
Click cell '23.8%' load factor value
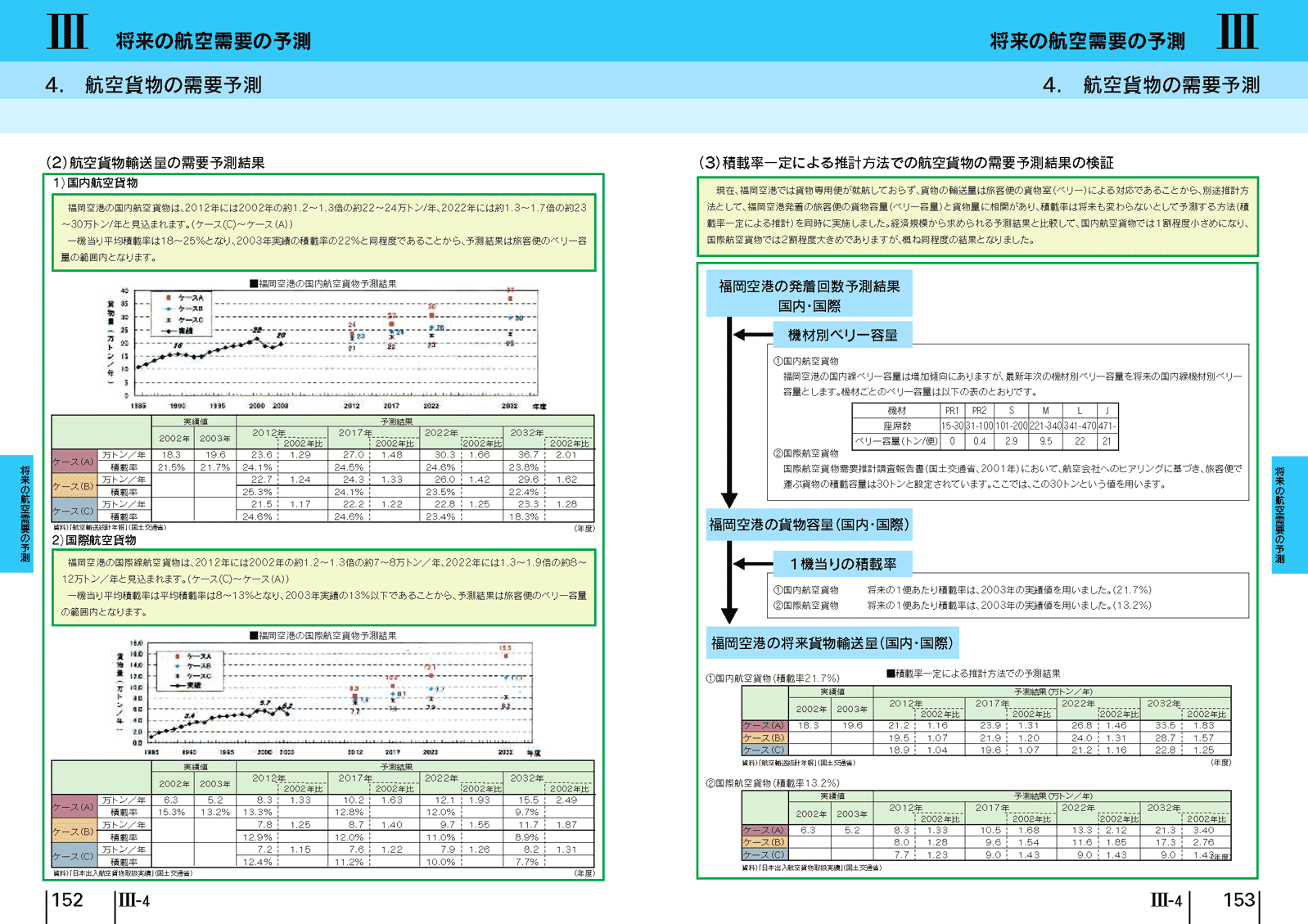point(524,467)
